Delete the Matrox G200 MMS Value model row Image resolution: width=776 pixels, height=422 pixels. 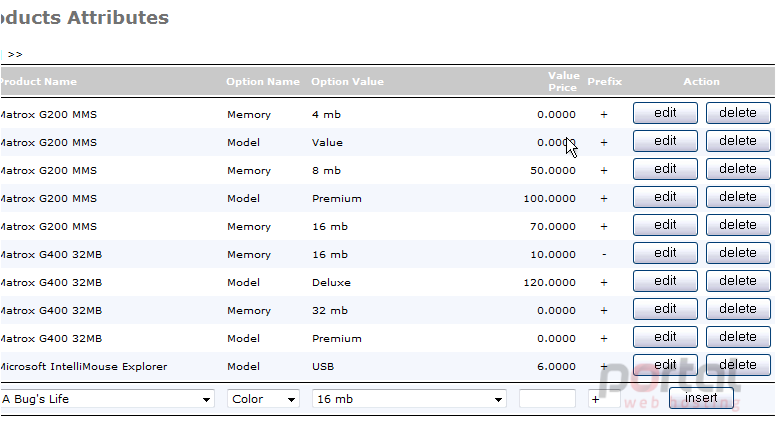(x=738, y=141)
